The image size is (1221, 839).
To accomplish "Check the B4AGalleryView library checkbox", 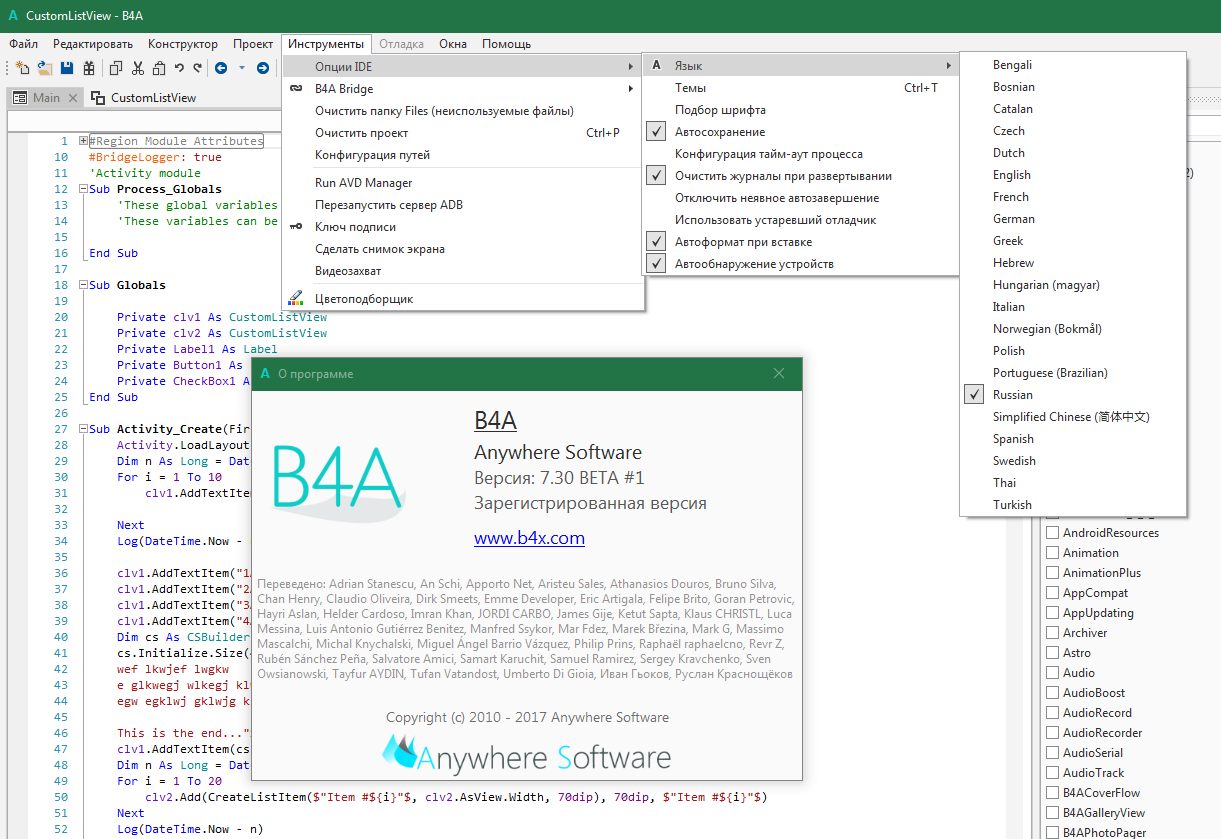I will tap(1052, 813).
